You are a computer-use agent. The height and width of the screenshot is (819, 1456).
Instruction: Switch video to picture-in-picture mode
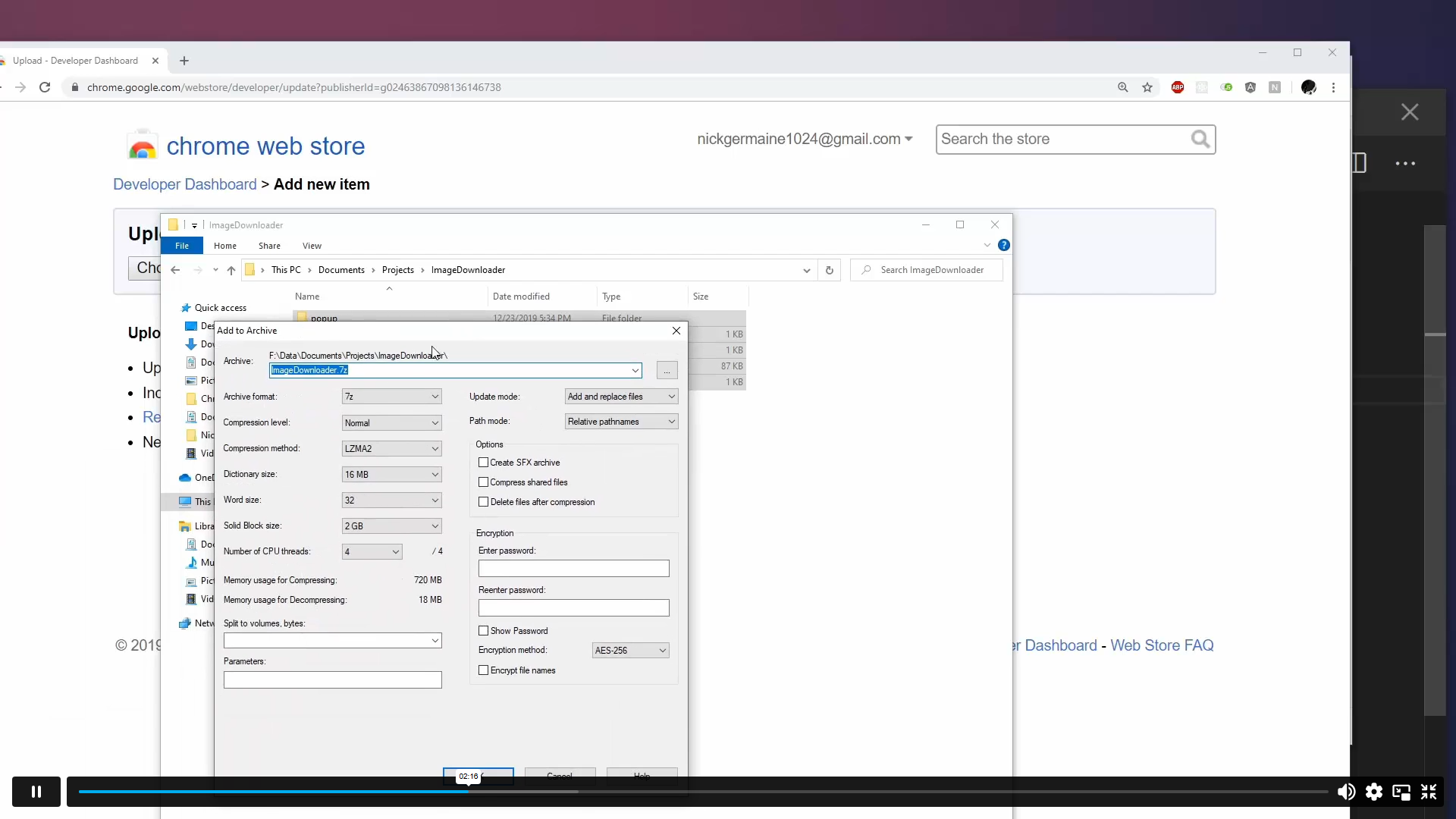point(1401,792)
